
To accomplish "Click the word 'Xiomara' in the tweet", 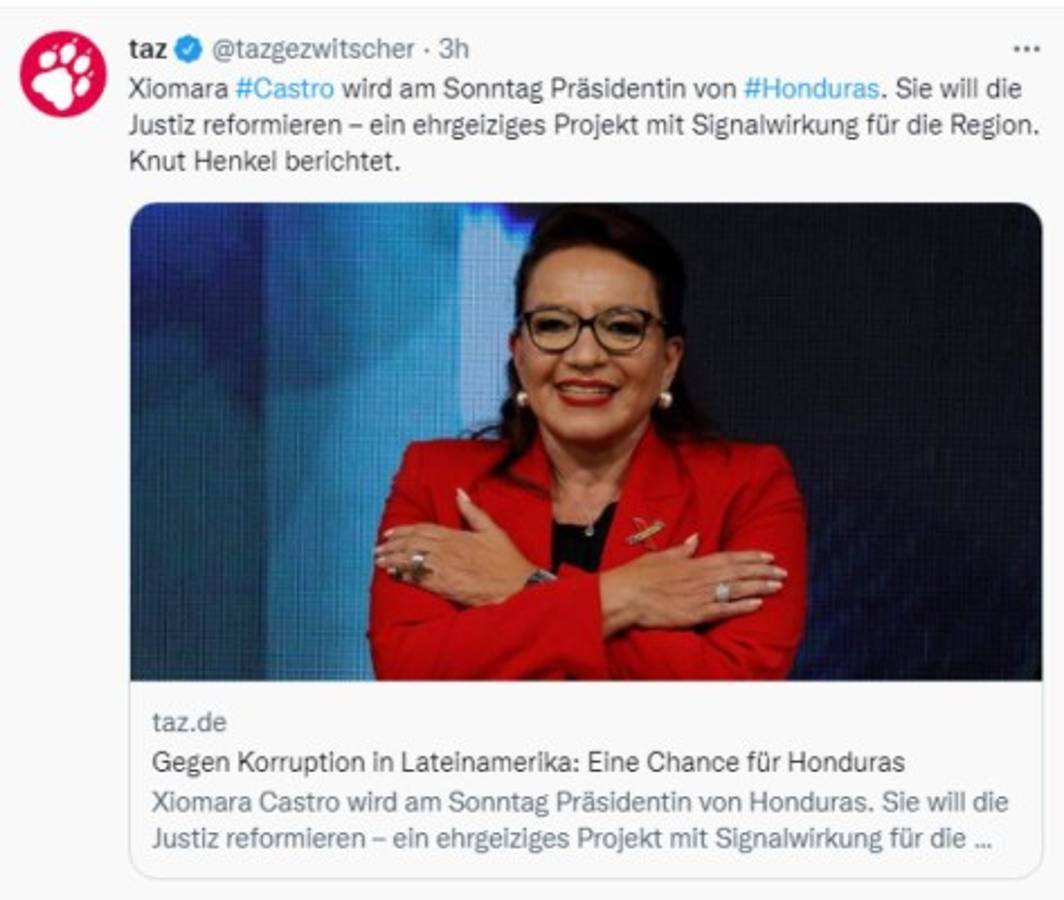I will point(178,89).
